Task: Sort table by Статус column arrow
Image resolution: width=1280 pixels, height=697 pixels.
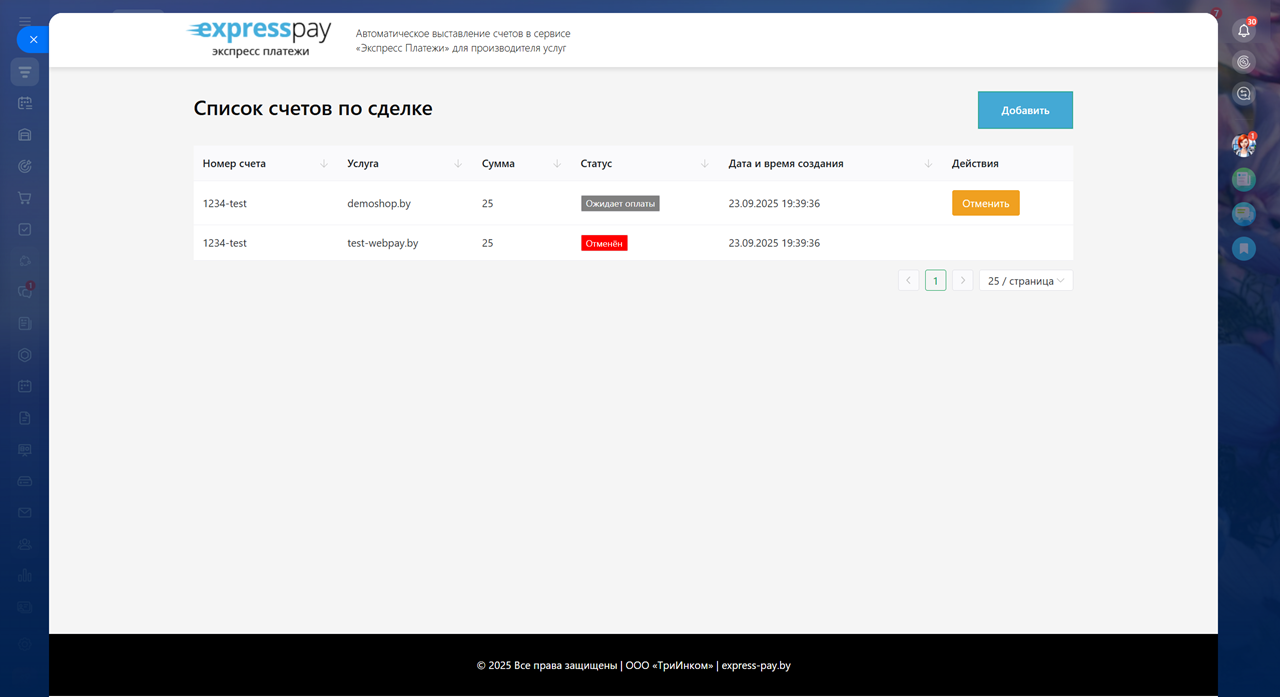Action: [x=705, y=164]
